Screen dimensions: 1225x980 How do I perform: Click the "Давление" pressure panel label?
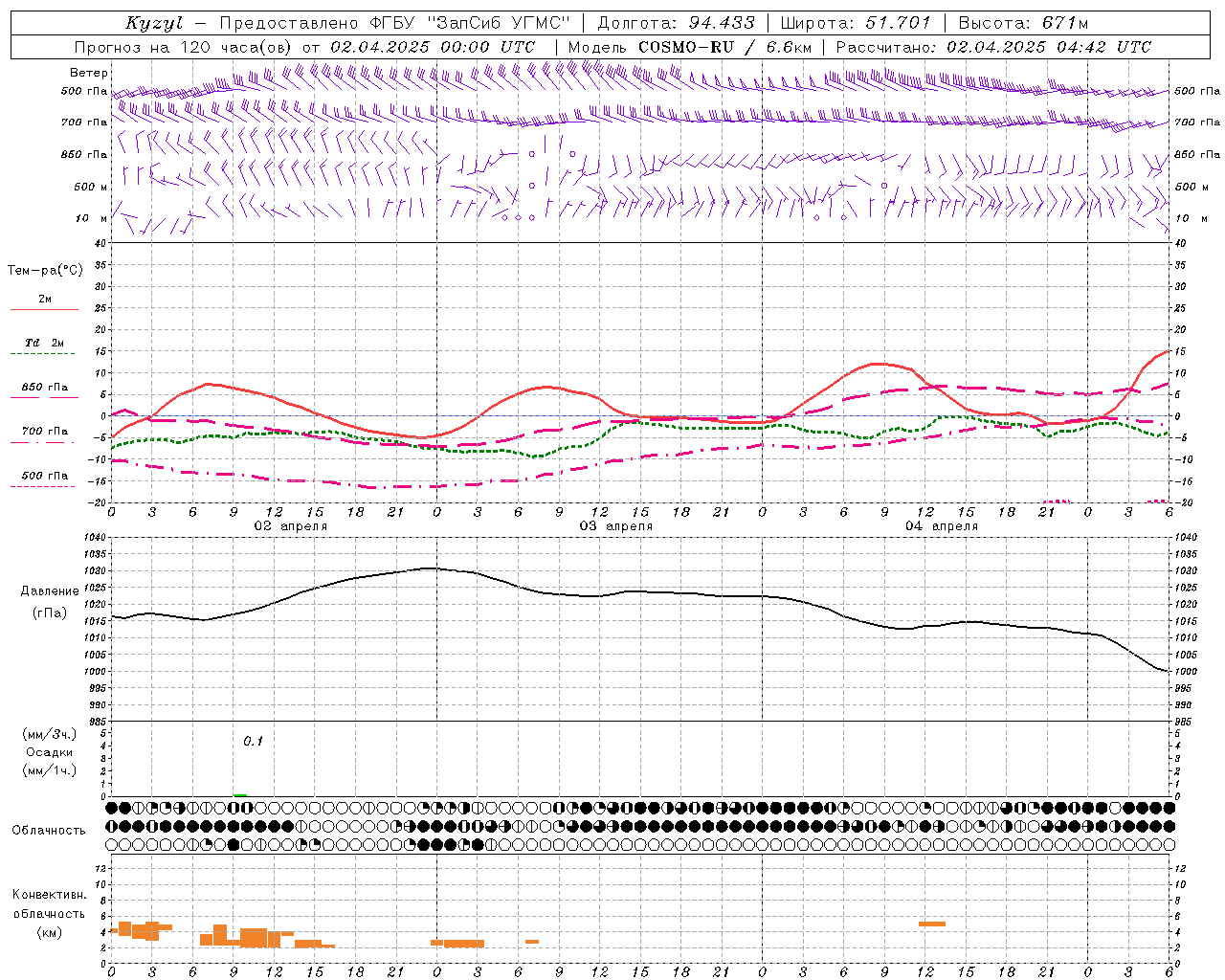[x=50, y=591]
